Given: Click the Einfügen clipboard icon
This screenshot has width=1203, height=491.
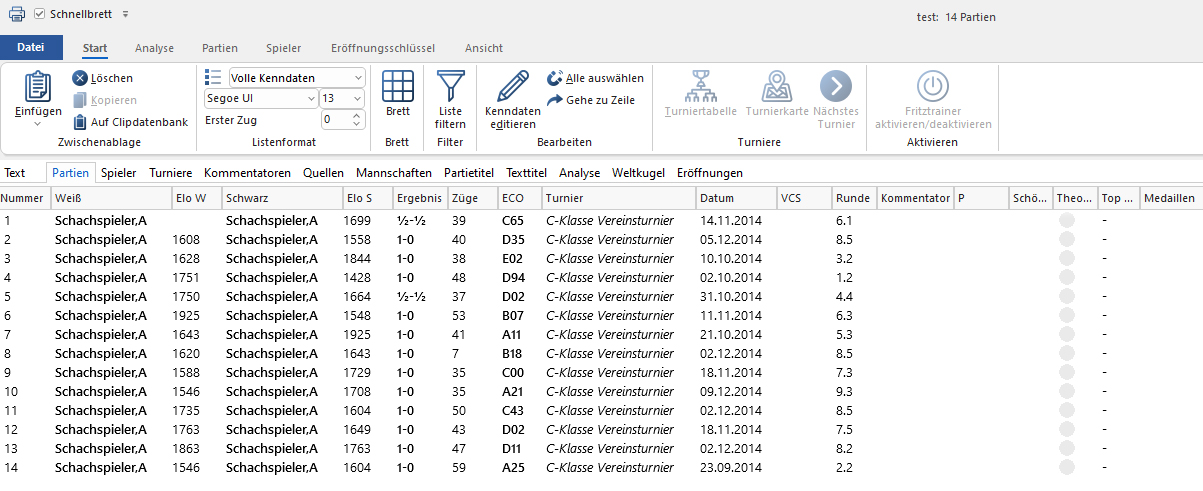Looking at the screenshot, I should [38, 89].
